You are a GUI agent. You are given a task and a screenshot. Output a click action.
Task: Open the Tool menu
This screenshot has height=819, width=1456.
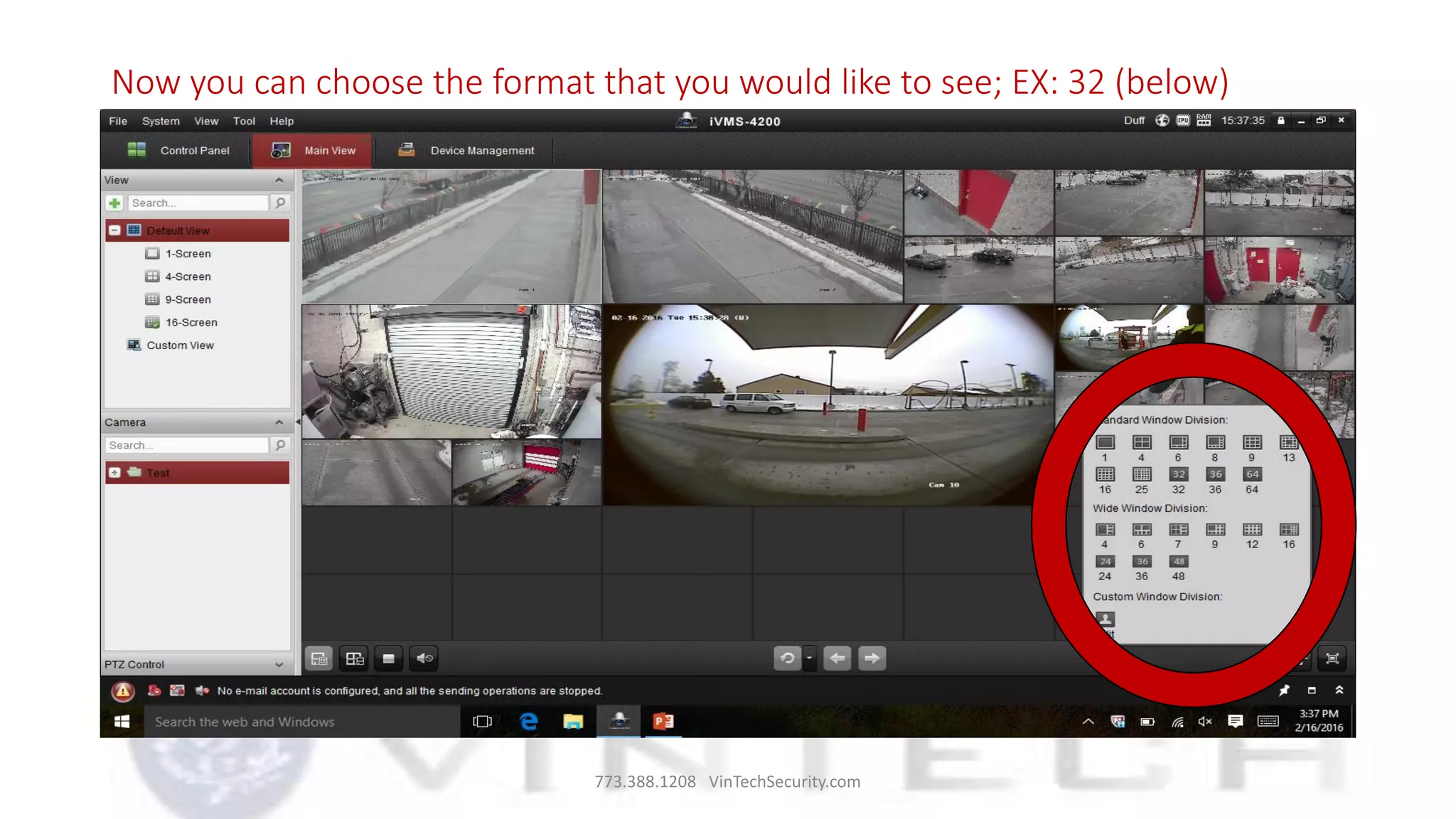click(x=244, y=122)
